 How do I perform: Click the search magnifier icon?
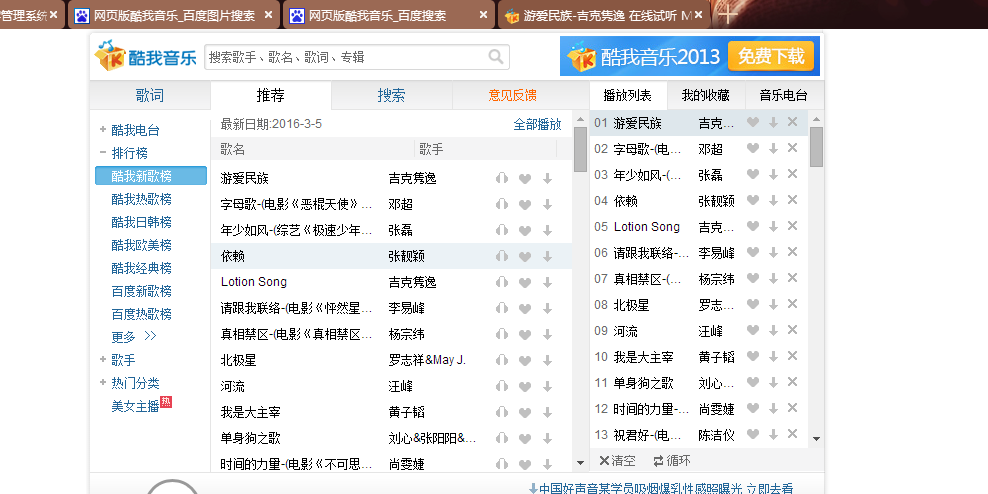496,57
